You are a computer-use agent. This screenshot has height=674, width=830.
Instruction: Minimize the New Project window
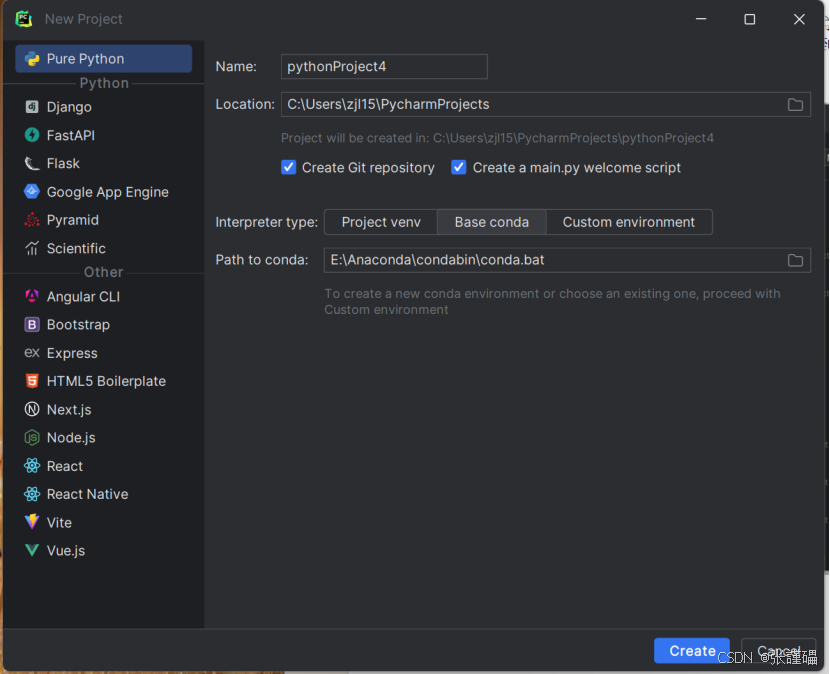coord(701,20)
